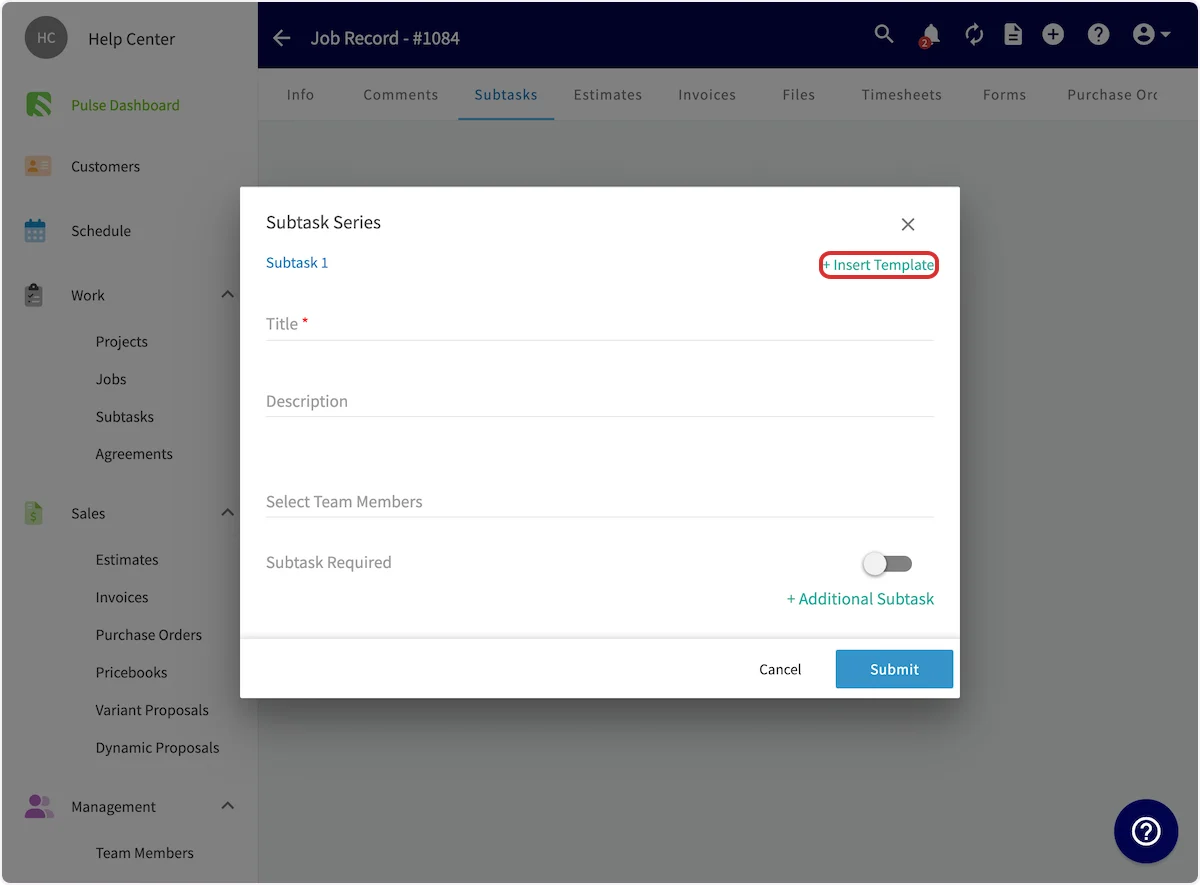The width and height of the screenshot is (1200, 885).
Task: Open notifications bell in the top bar
Action: click(930, 35)
